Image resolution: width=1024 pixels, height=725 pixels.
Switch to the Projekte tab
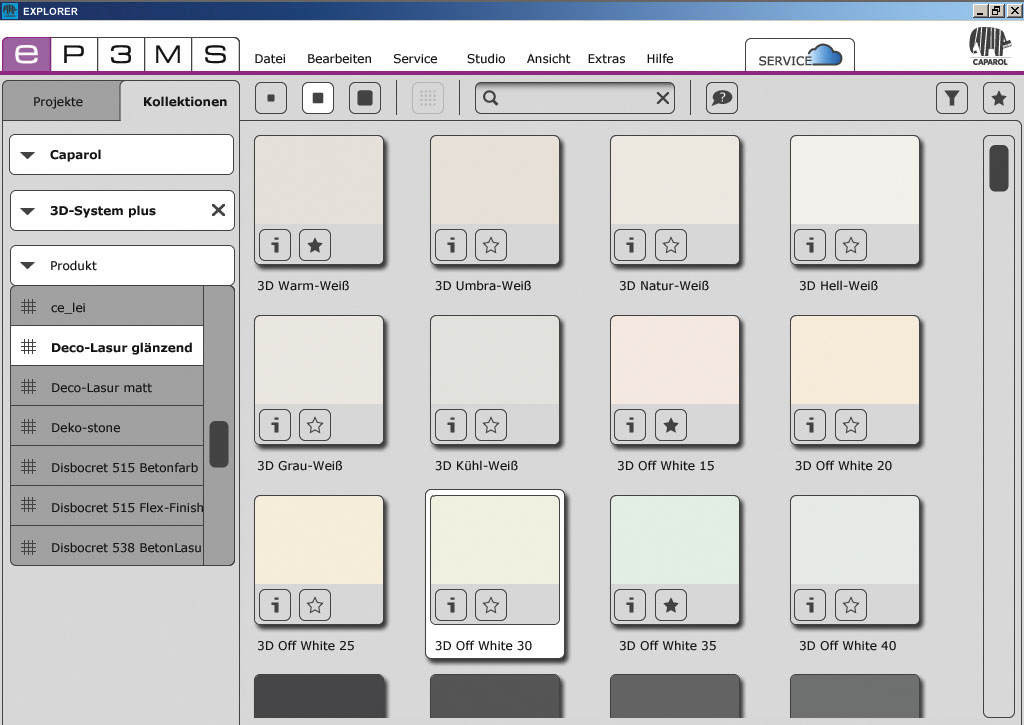(x=58, y=102)
